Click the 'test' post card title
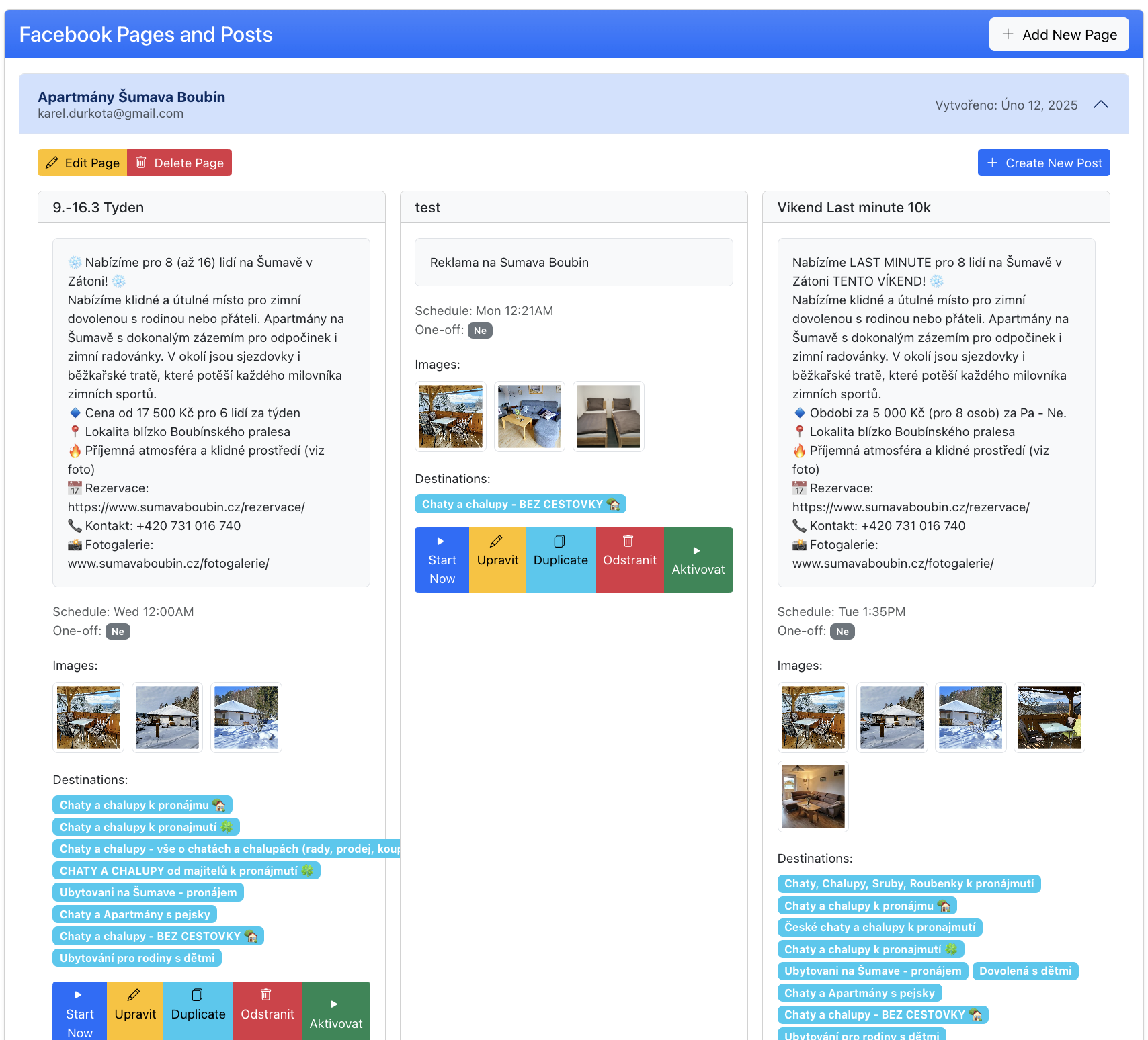Viewport: 1148px width, 1040px height. [x=427, y=208]
